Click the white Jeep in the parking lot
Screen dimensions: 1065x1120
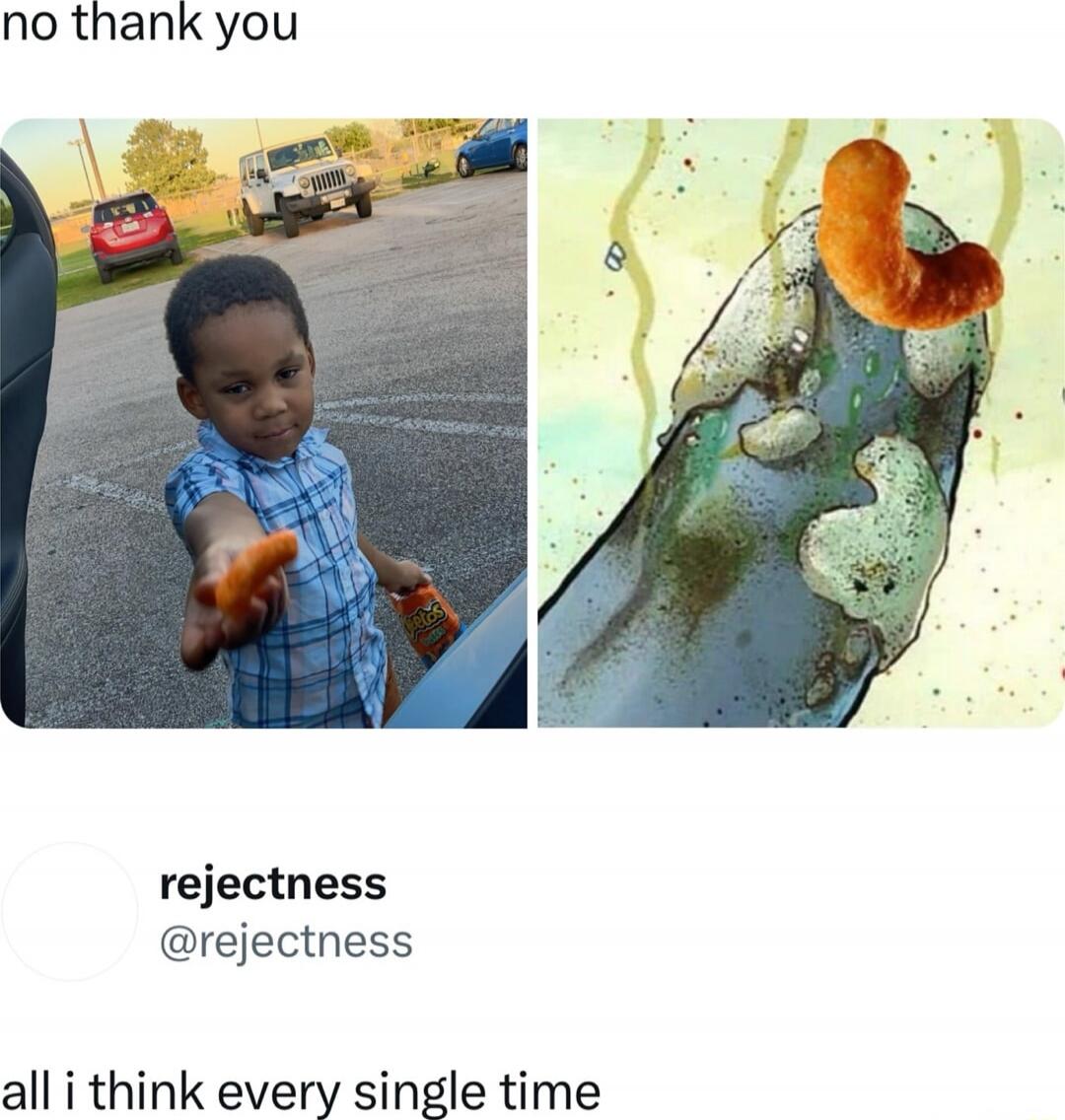coord(306,182)
